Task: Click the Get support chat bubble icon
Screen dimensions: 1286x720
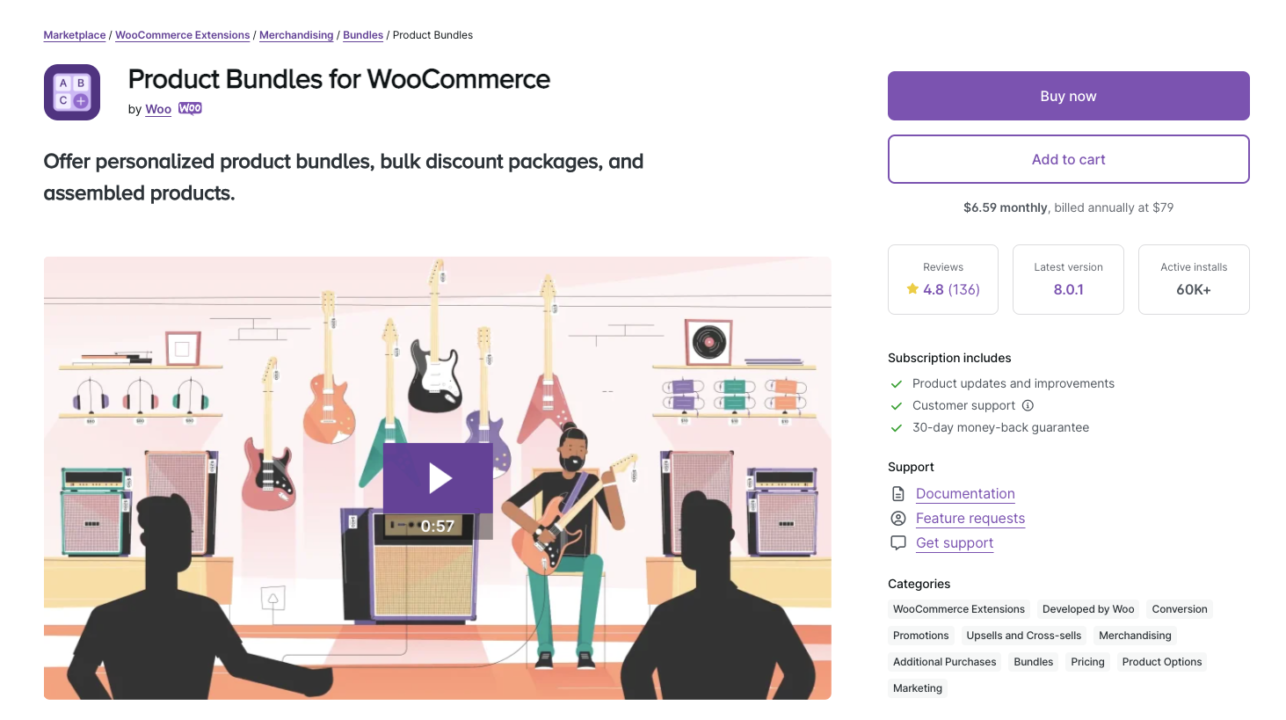Action: [897, 542]
